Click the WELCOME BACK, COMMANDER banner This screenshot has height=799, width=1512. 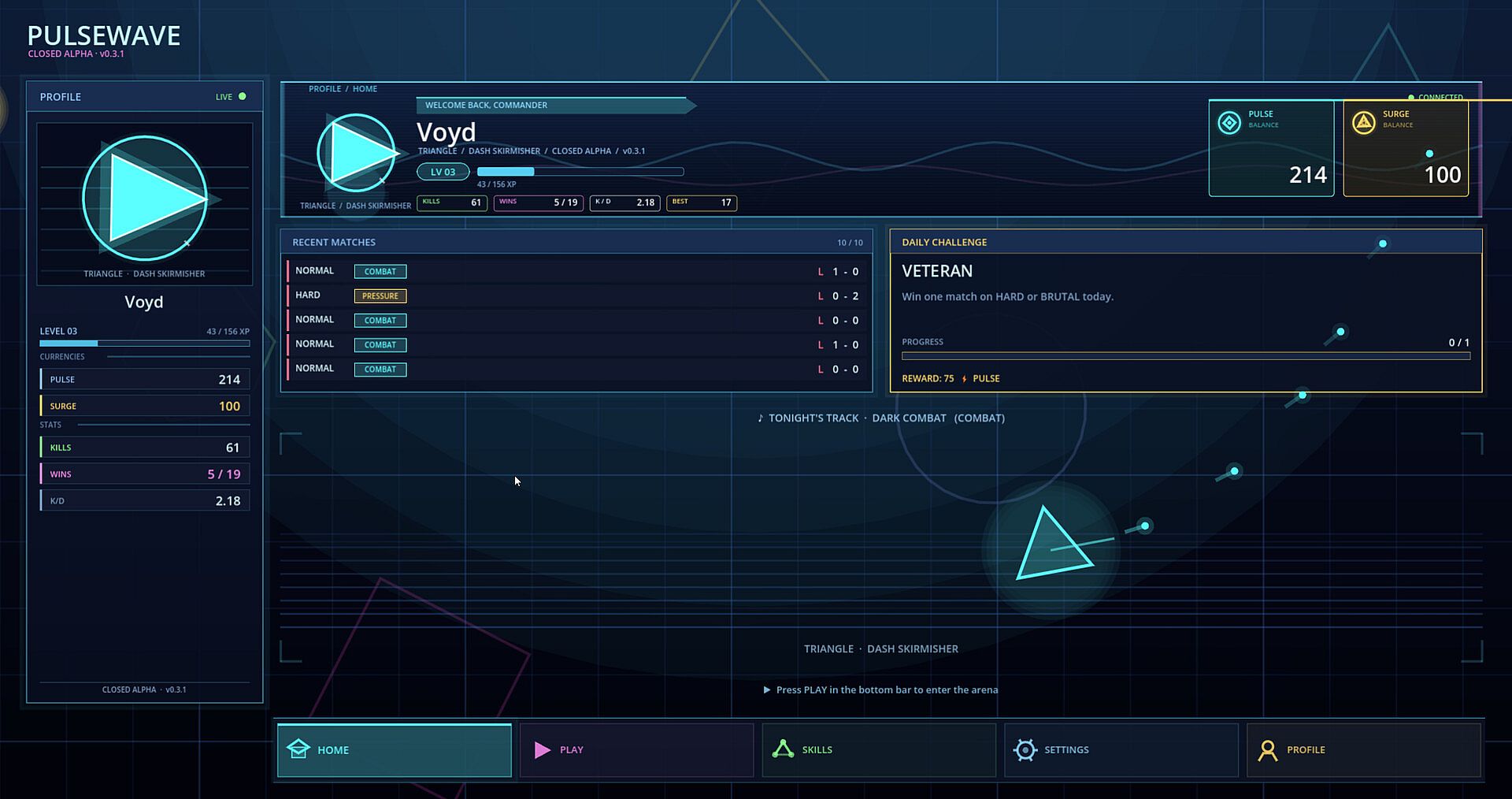pyautogui.click(x=556, y=106)
